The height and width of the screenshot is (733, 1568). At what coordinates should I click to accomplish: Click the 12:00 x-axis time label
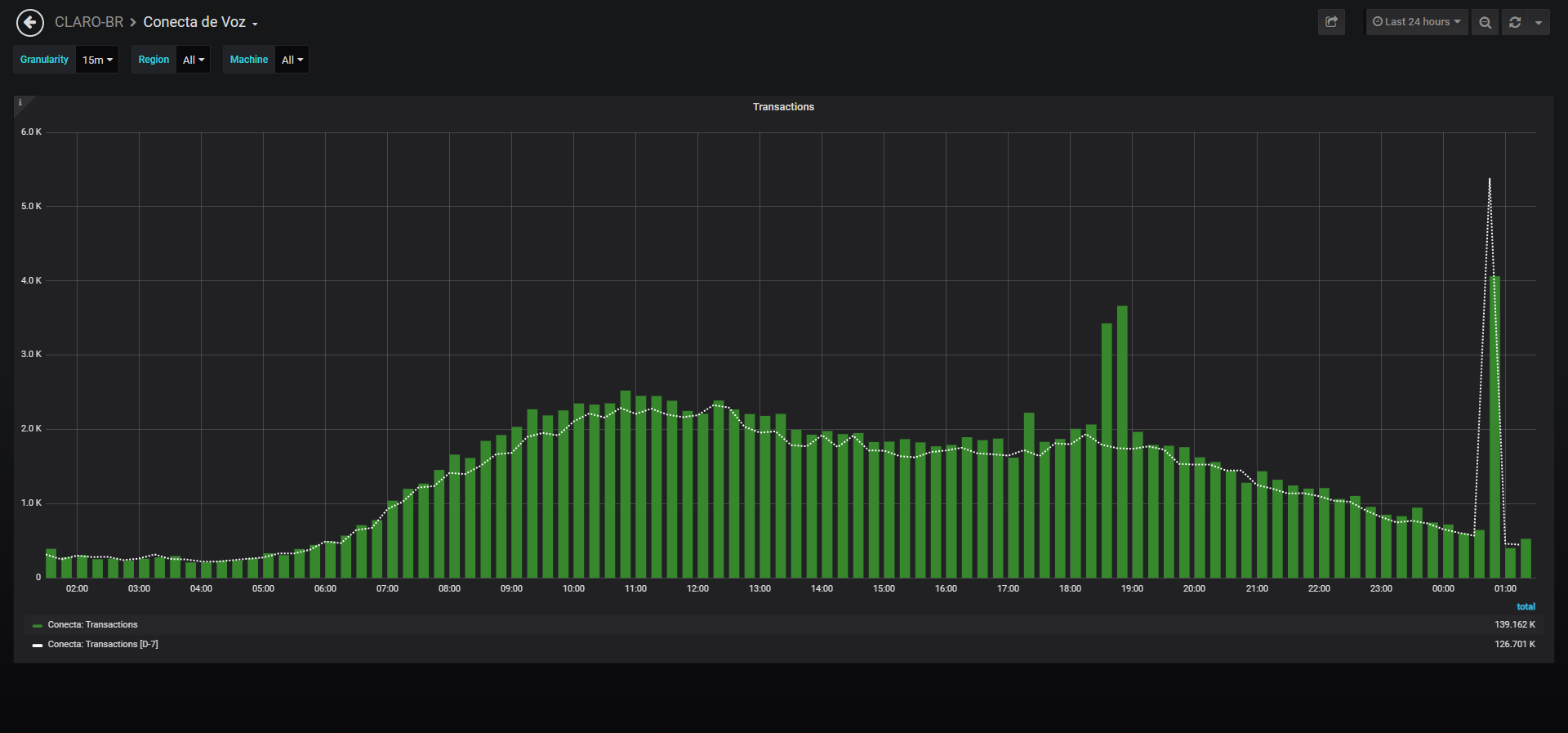[x=697, y=588]
